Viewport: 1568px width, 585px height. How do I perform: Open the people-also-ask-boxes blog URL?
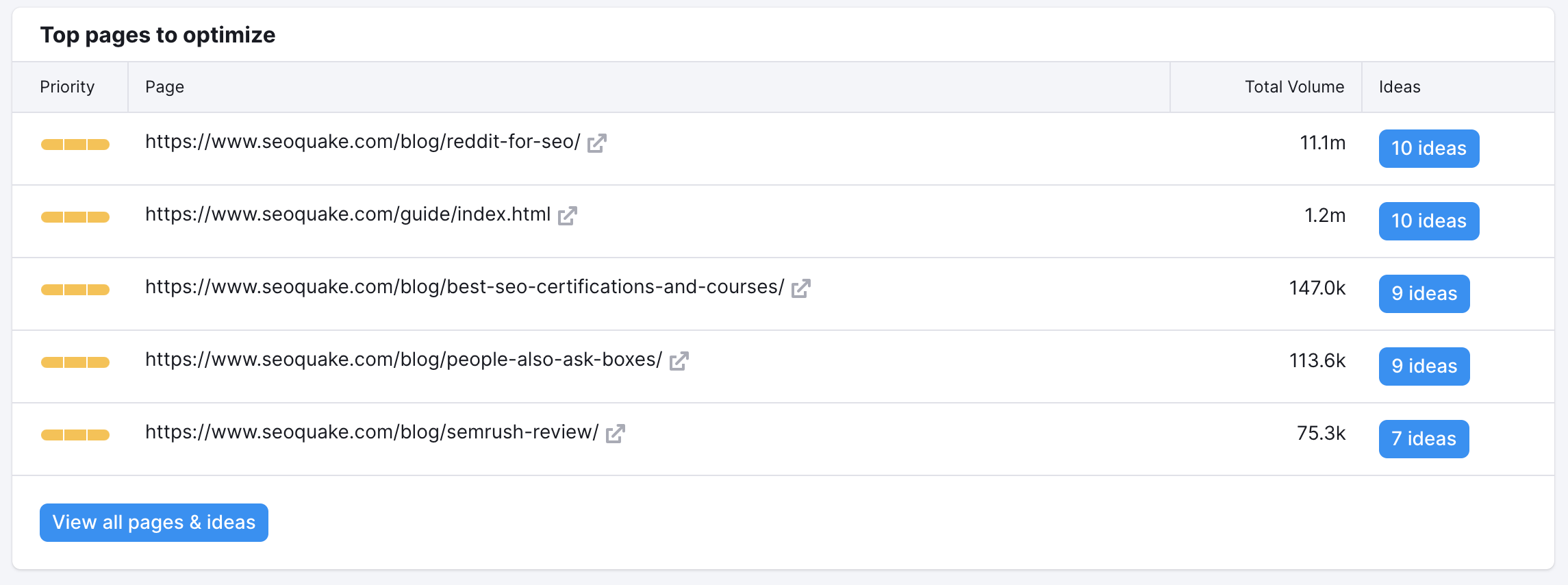tap(403, 360)
